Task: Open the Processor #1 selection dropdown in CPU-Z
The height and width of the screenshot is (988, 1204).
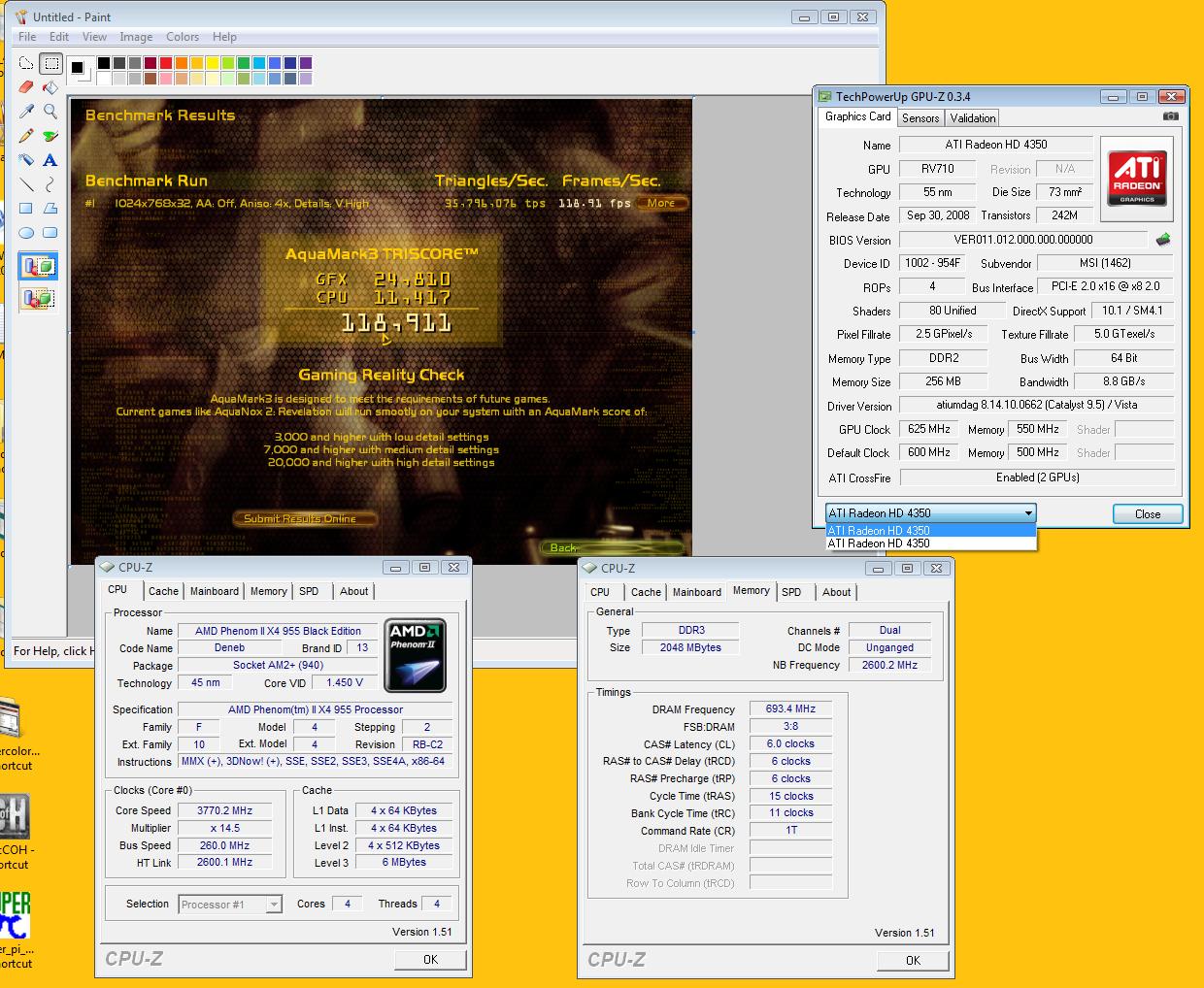Action: tap(230, 905)
